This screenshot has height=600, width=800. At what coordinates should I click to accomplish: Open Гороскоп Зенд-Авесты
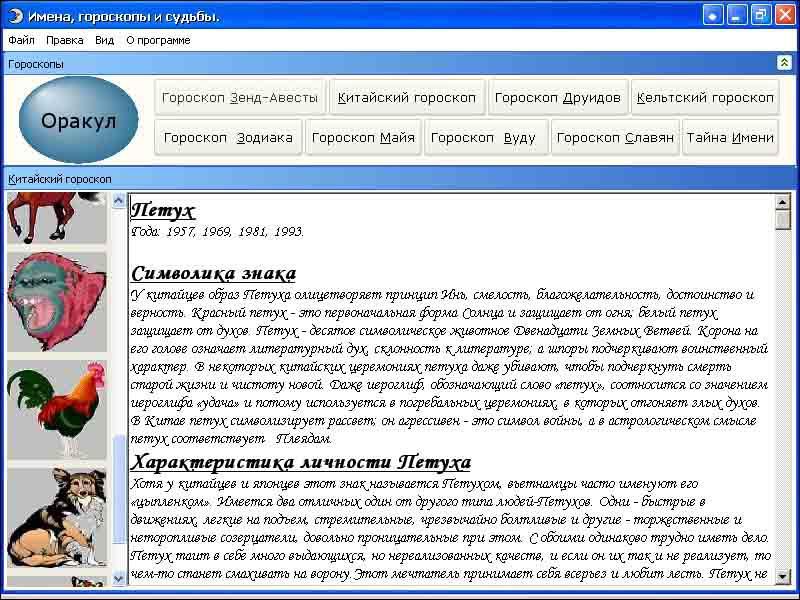(x=240, y=98)
